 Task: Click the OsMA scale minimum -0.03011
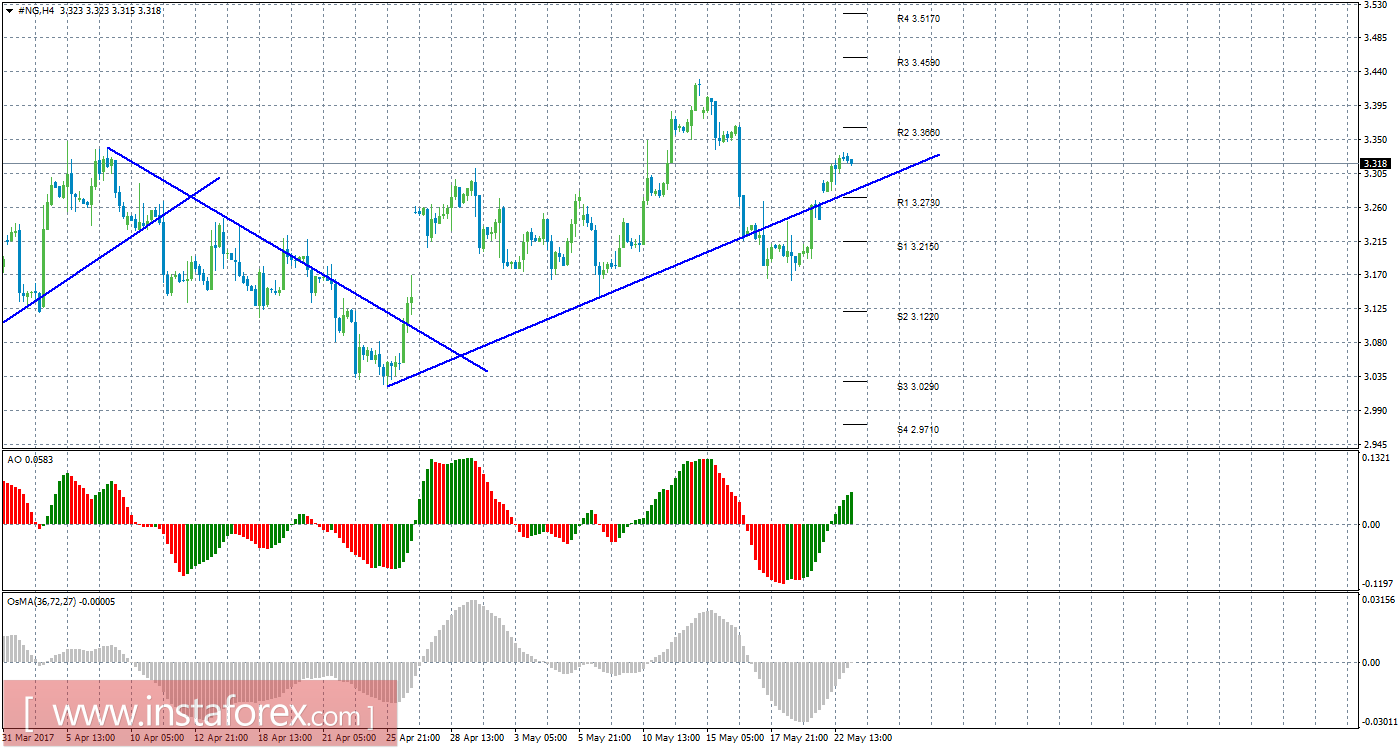1379,721
